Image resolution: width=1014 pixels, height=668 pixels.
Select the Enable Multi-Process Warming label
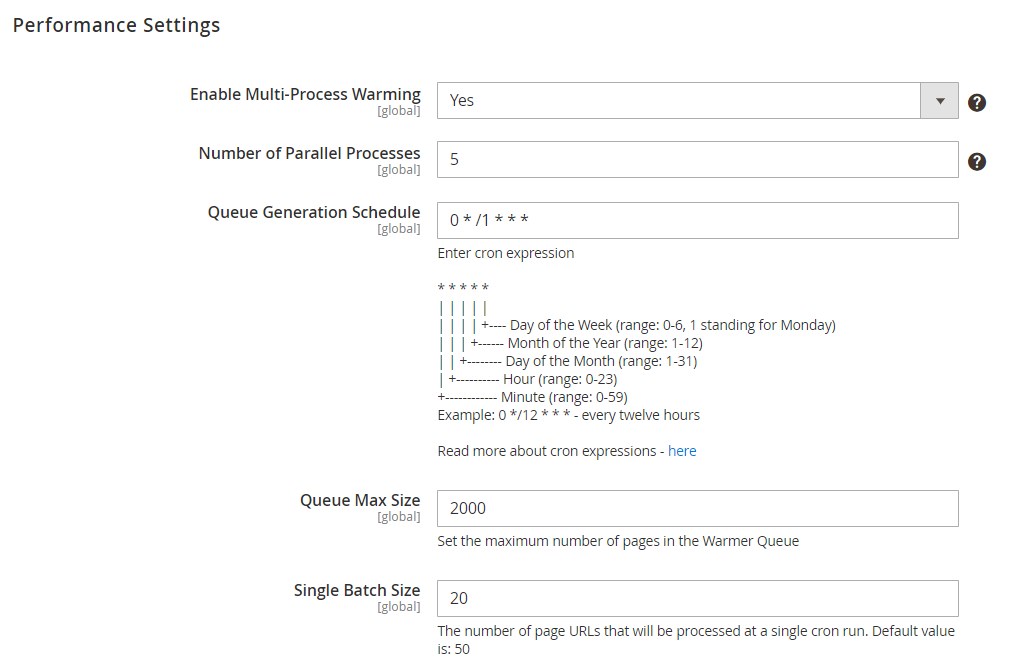tap(305, 94)
